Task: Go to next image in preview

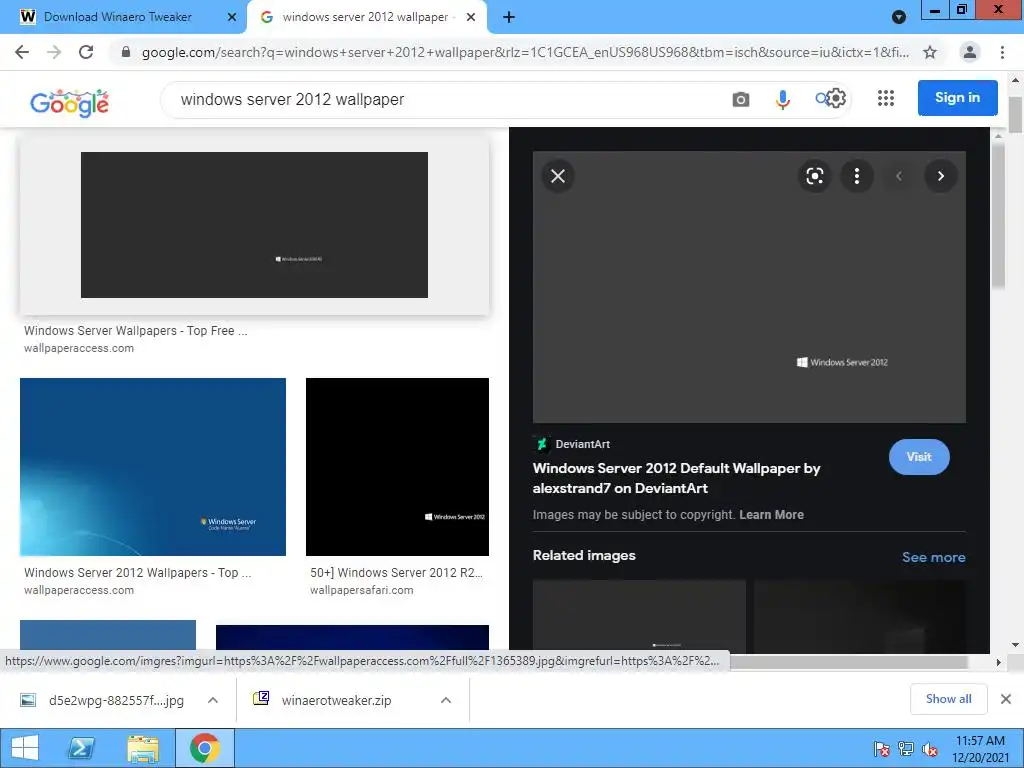Action: click(x=940, y=176)
